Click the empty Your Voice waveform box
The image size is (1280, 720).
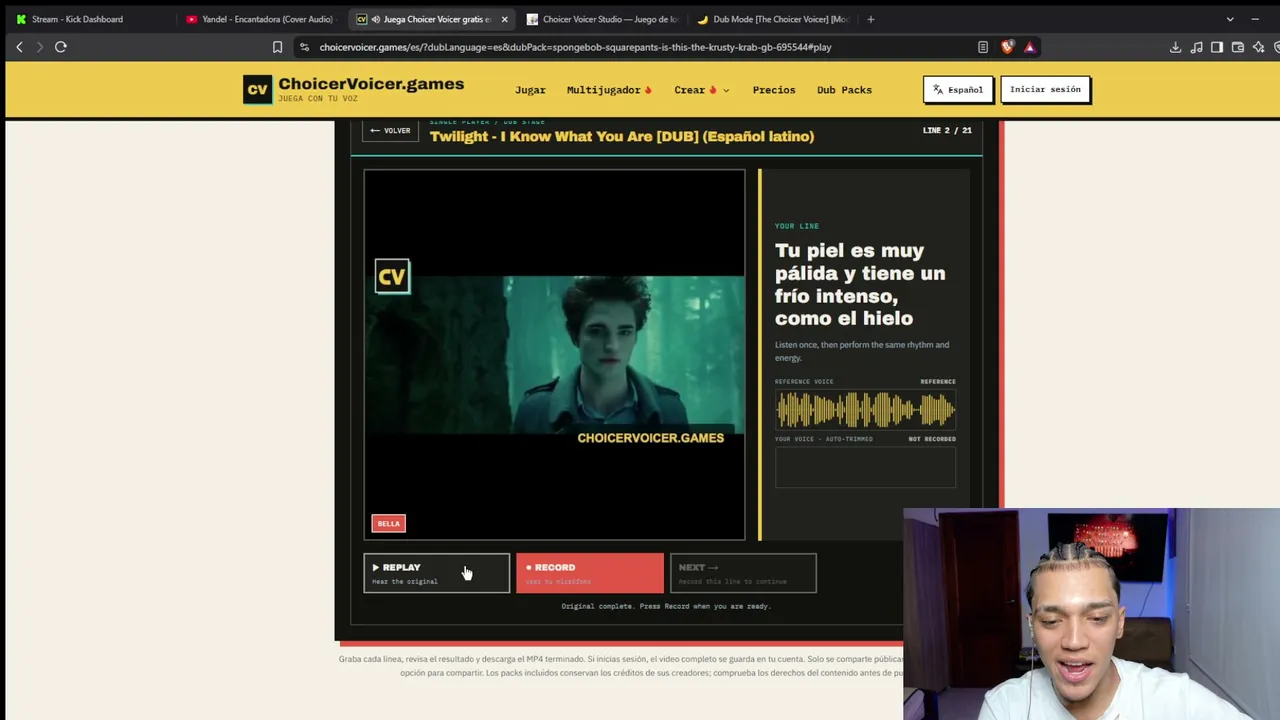coord(865,467)
